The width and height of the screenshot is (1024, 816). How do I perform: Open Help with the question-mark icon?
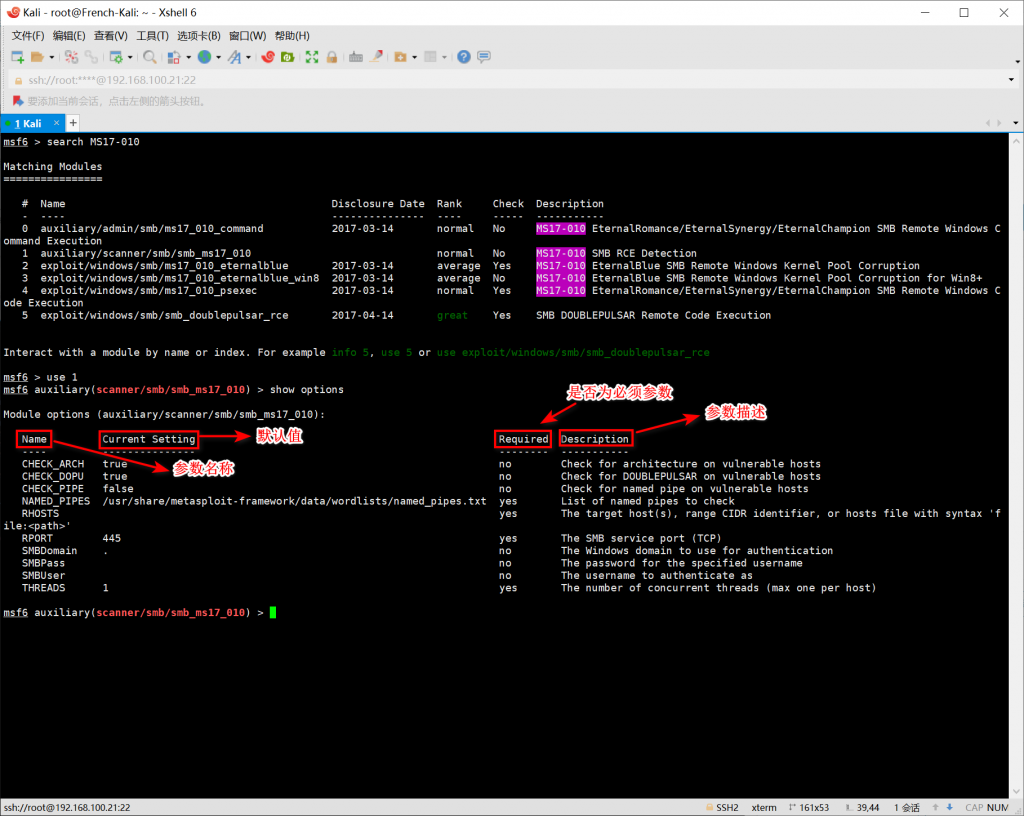coord(464,57)
